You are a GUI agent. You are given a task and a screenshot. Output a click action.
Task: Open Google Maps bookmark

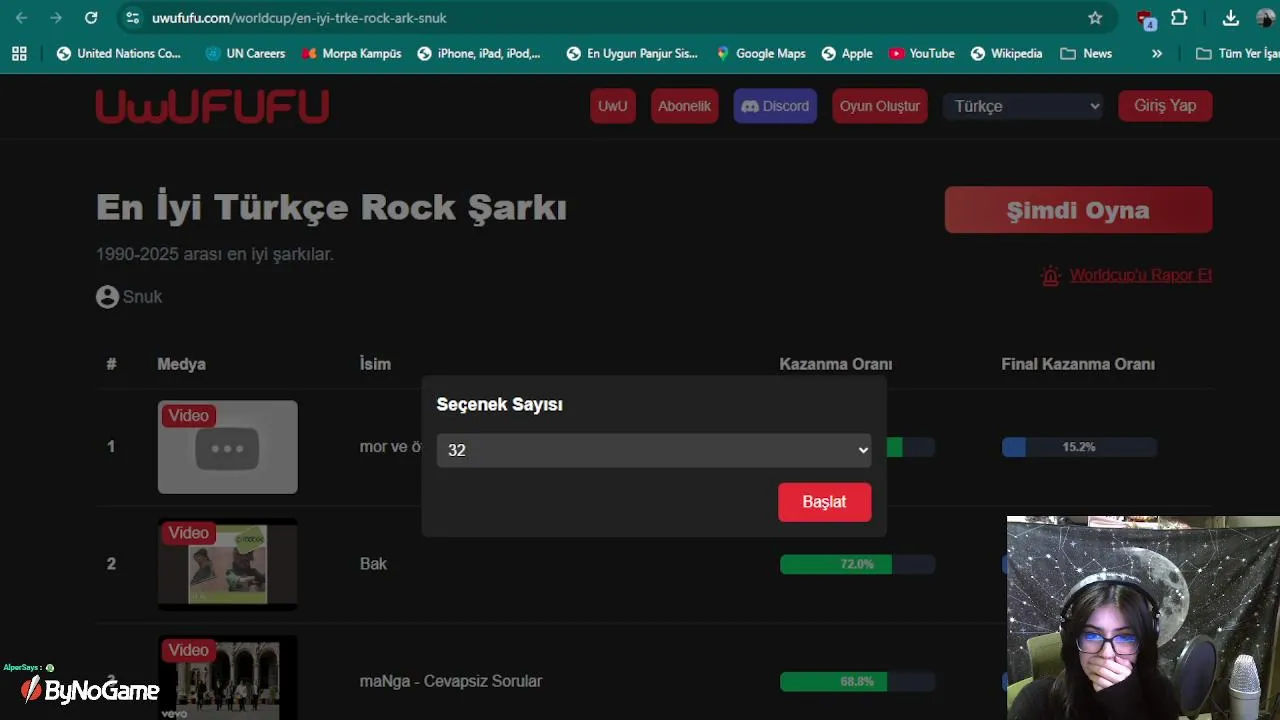coord(760,53)
